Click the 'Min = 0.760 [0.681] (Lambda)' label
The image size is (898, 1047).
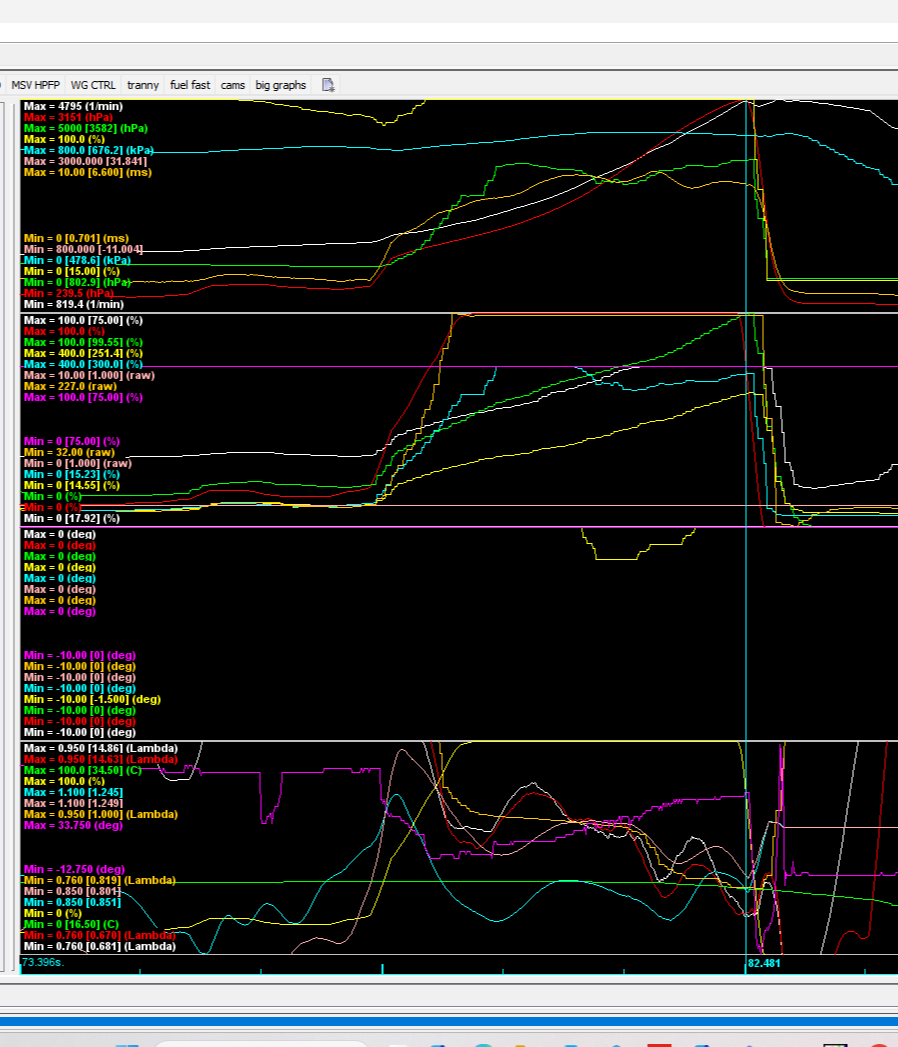tap(99, 946)
